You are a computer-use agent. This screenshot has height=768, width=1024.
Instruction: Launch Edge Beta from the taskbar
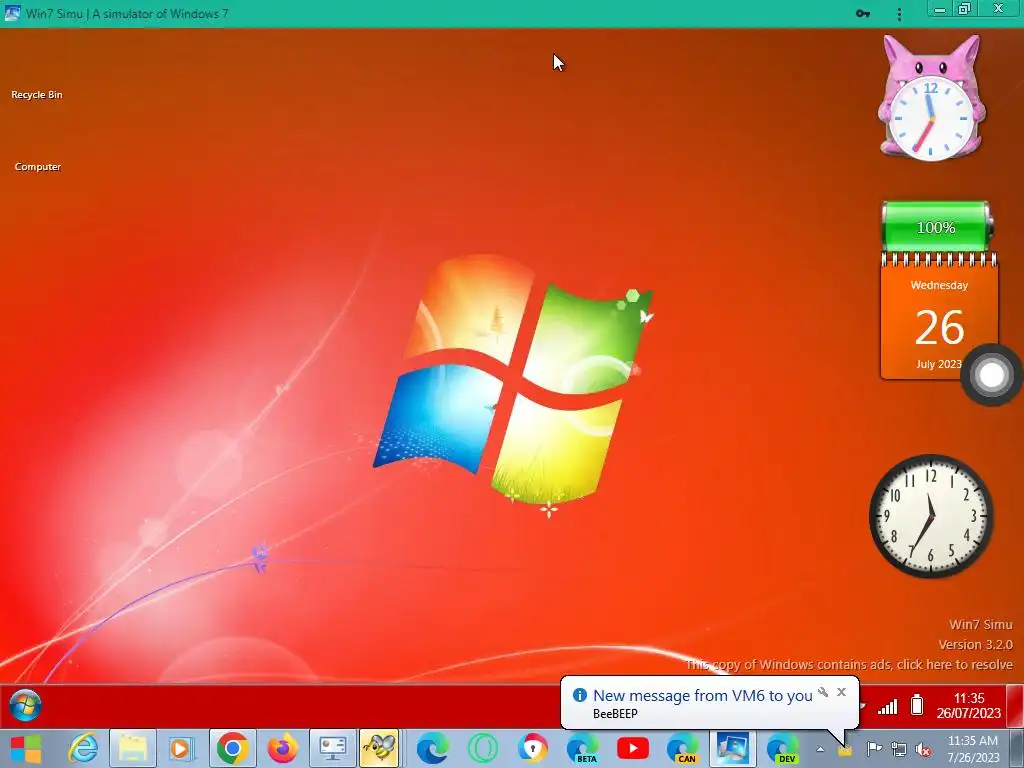583,748
